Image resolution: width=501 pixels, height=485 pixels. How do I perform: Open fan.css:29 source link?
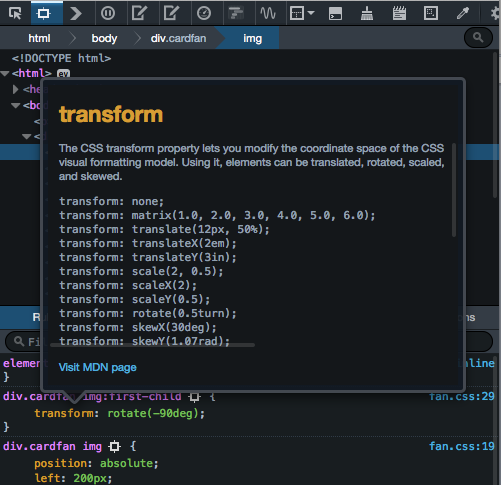462,396
